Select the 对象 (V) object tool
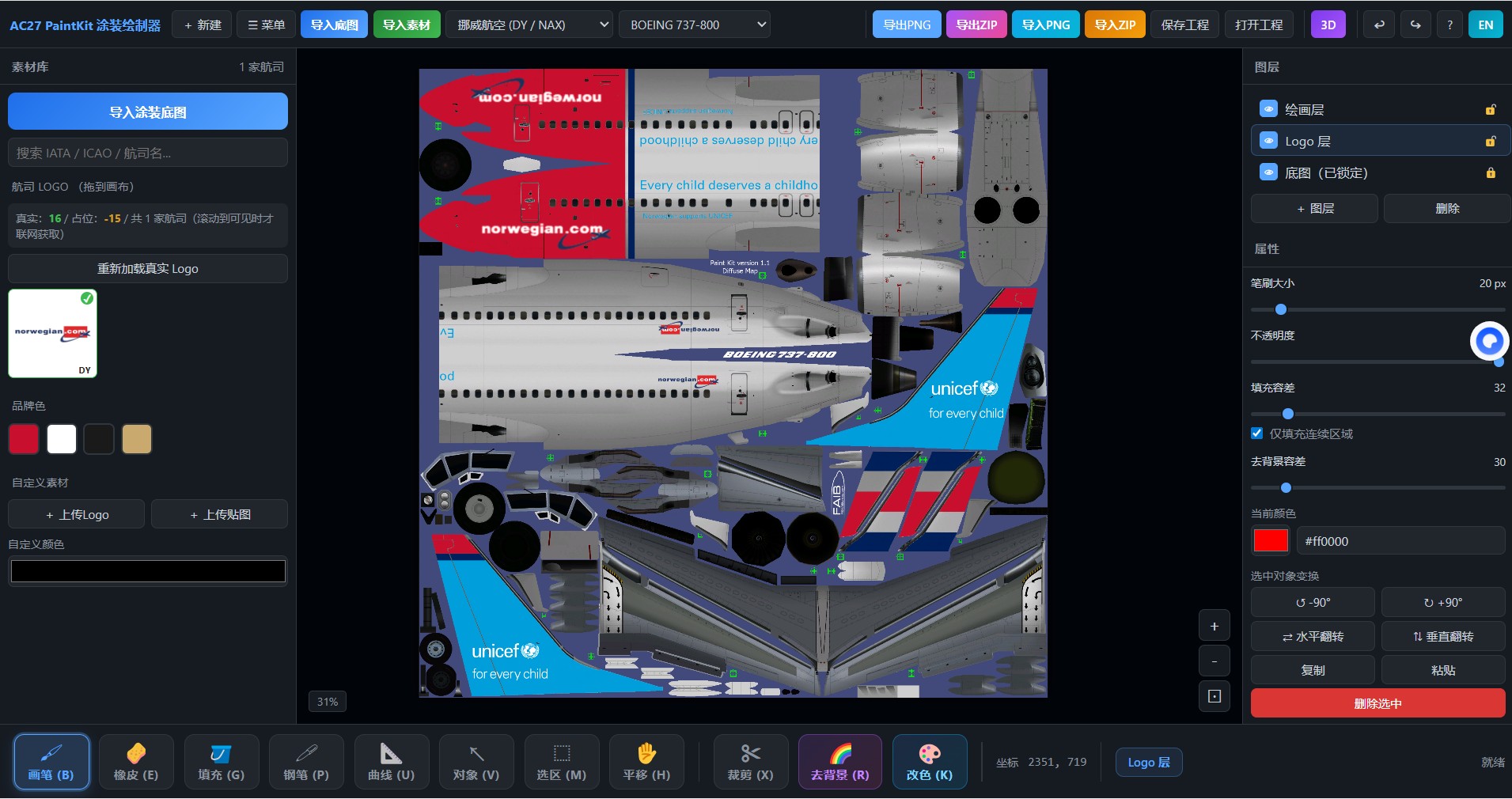The width and height of the screenshot is (1512, 799). [x=476, y=762]
